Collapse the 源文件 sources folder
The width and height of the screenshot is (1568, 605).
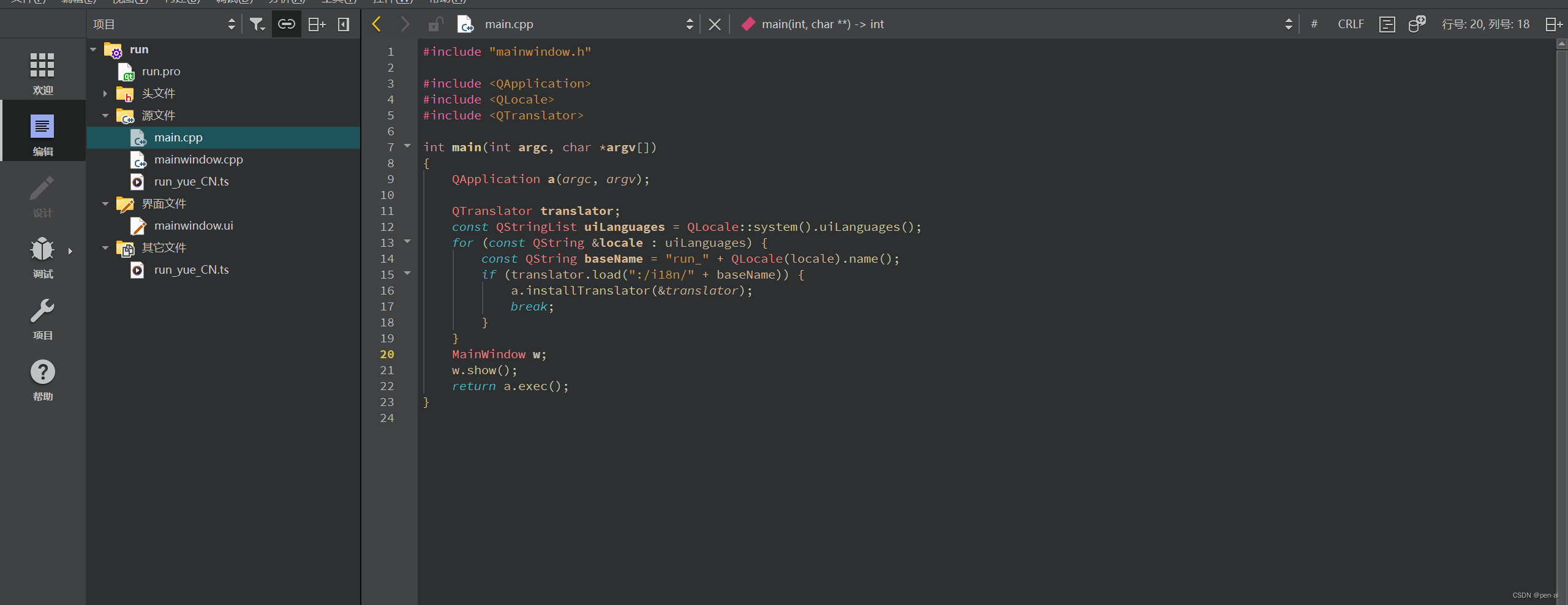[x=105, y=116]
